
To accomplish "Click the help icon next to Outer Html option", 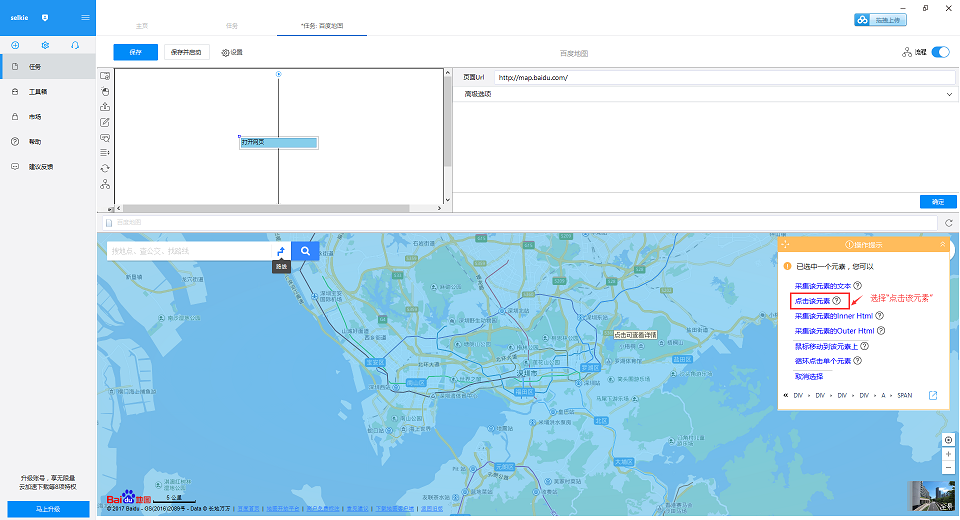I will tap(881, 331).
